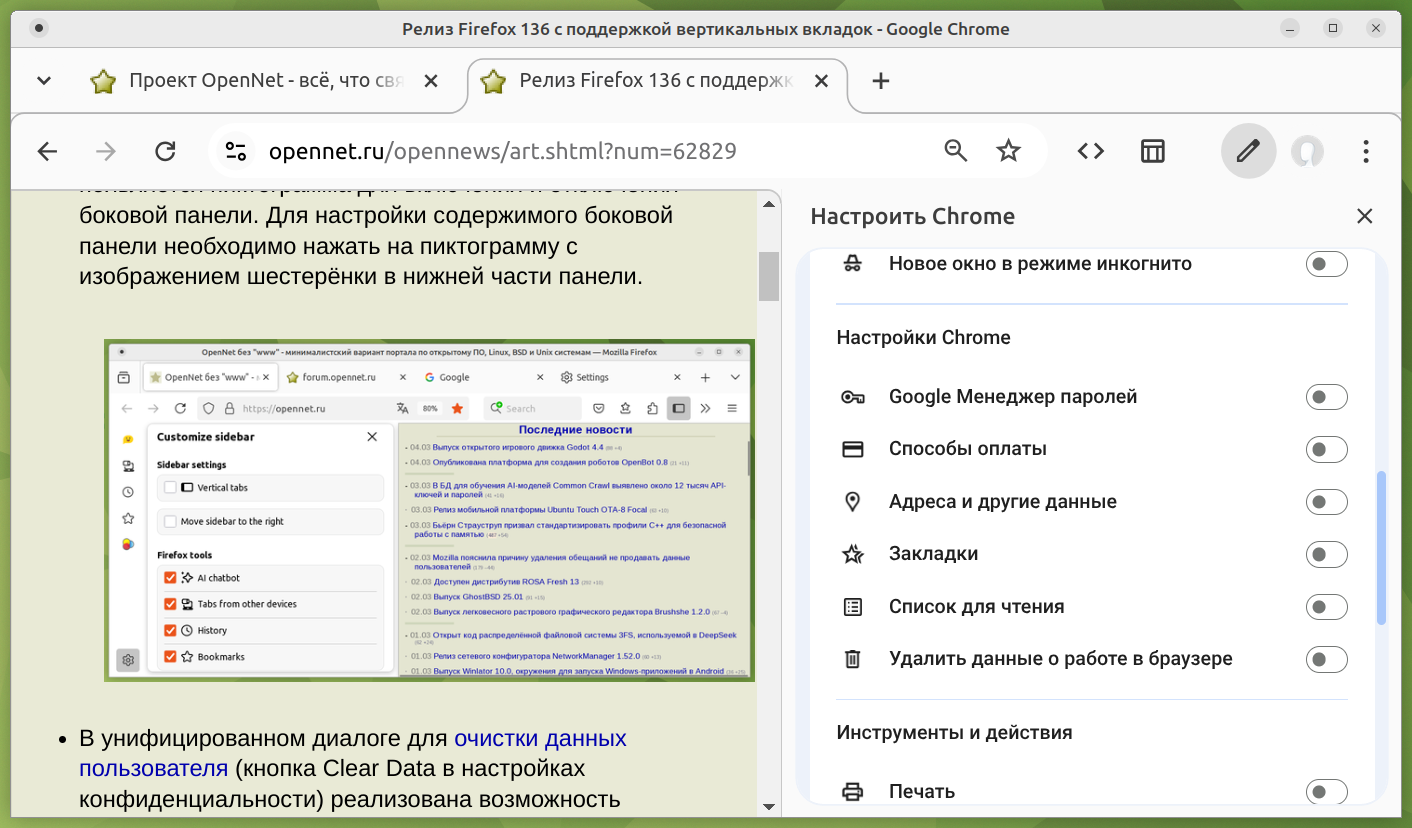Enable the Список для чтения toggle
1412x828 pixels.
[x=1326, y=607]
